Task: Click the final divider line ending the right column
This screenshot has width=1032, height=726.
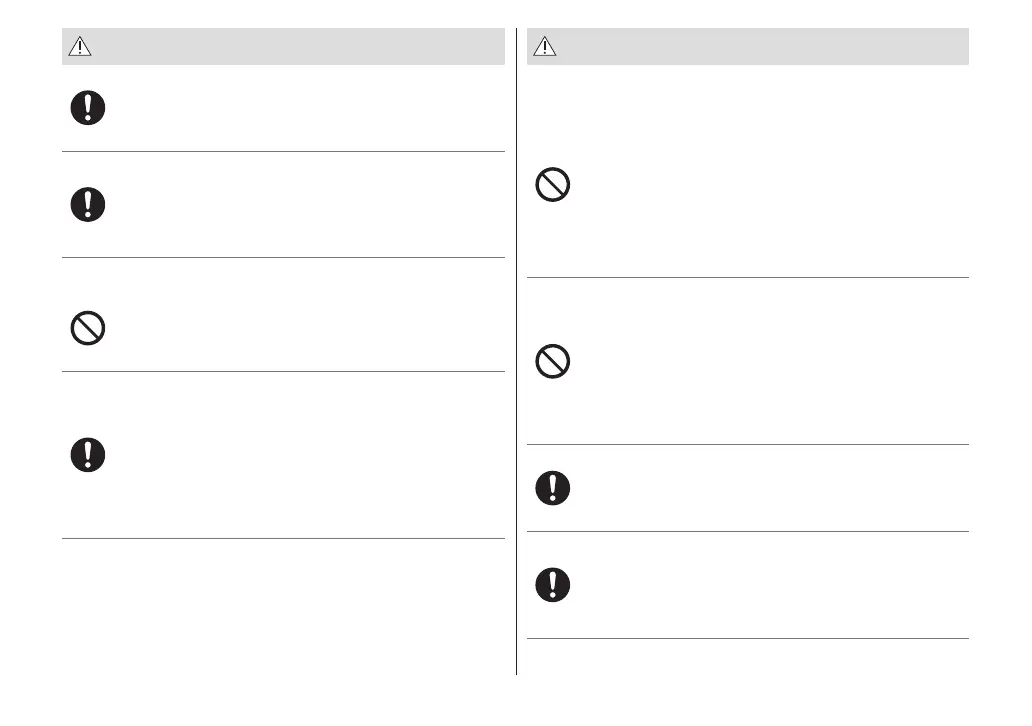Action: pos(748,639)
